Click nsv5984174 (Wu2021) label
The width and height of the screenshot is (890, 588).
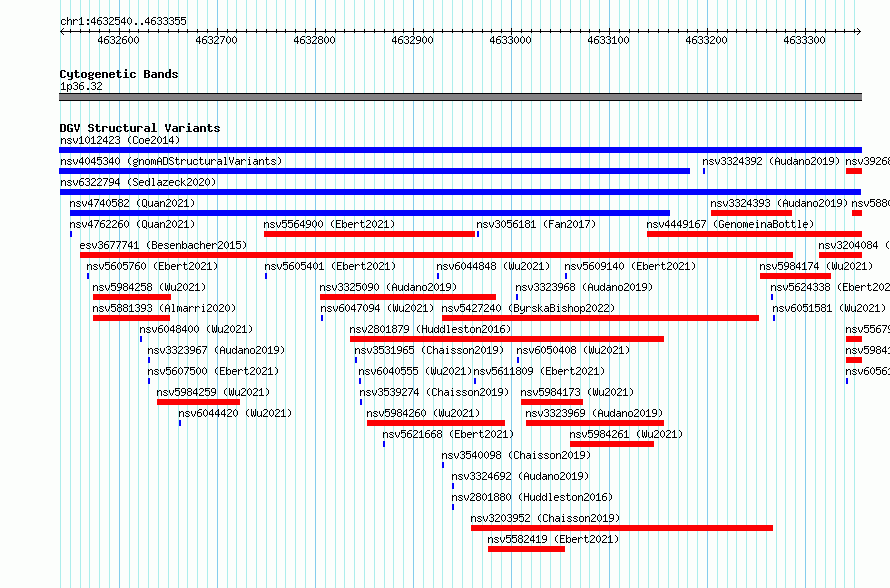[816, 266]
